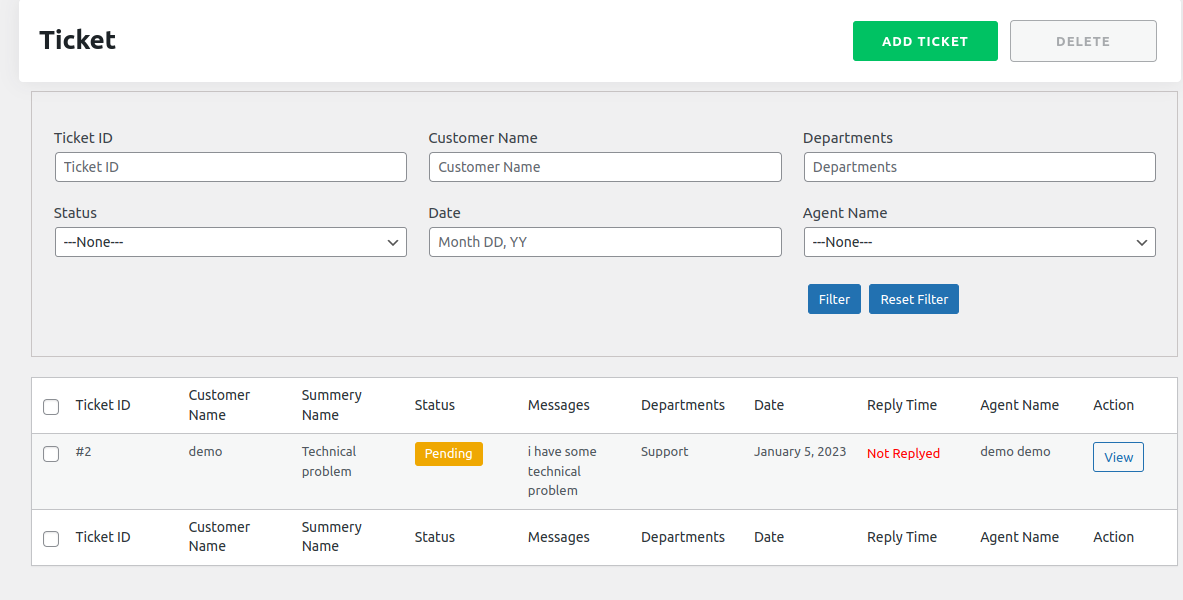
Task: Open the Status dropdown
Action: click(x=231, y=242)
